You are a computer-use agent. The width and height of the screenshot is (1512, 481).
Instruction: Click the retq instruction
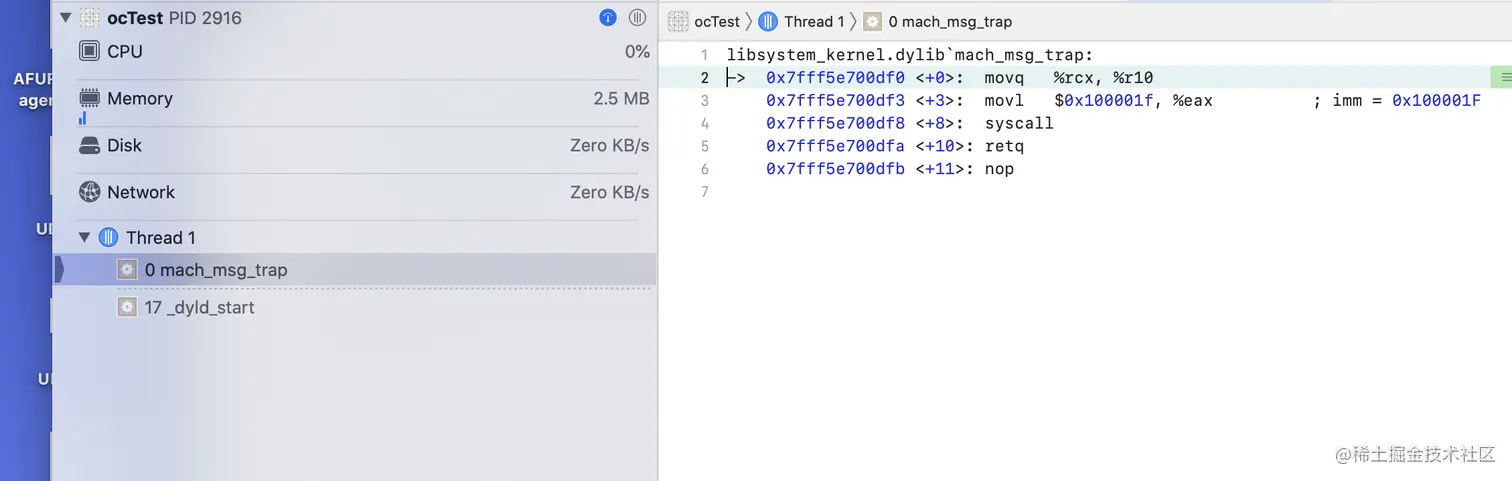(x=1004, y=147)
